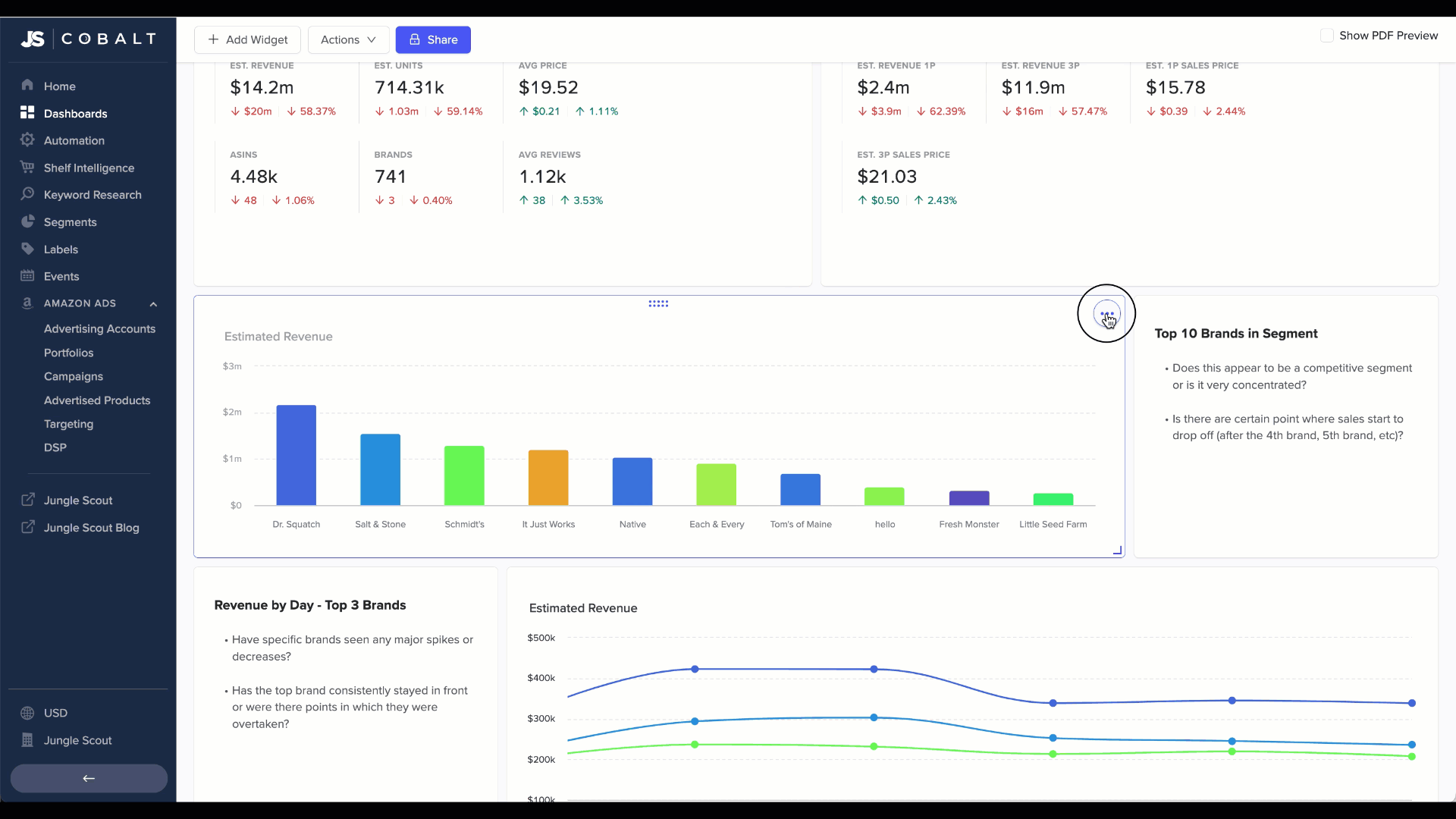The height and width of the screenshot is (819, 1456).
Task: Click the Share button
Action: (x=433, y=39)
